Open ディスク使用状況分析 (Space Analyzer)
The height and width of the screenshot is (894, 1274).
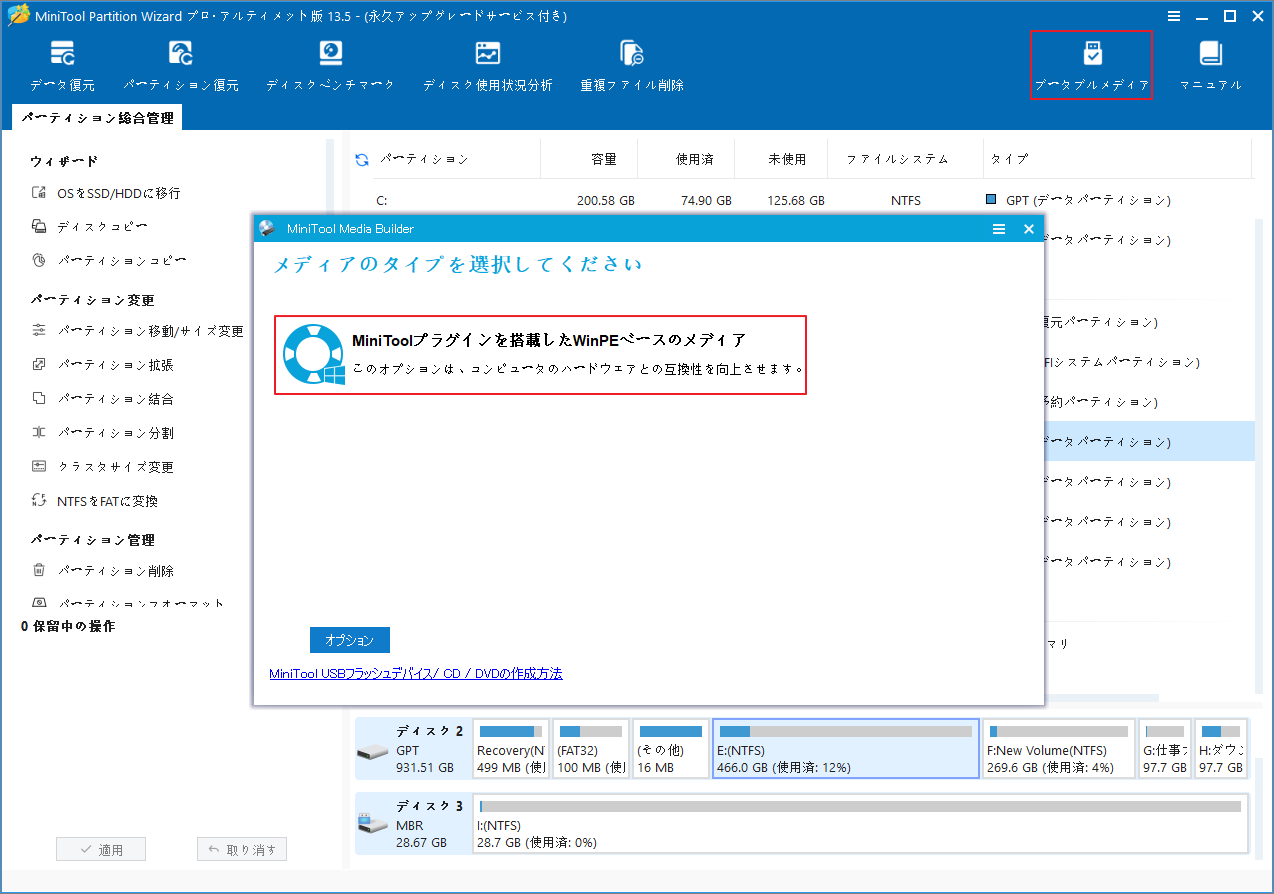(487, 64)
